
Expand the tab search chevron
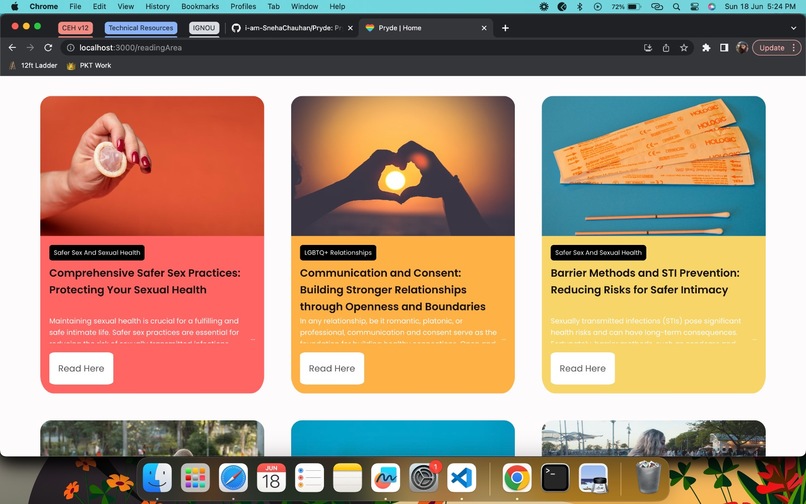(793, 28)
